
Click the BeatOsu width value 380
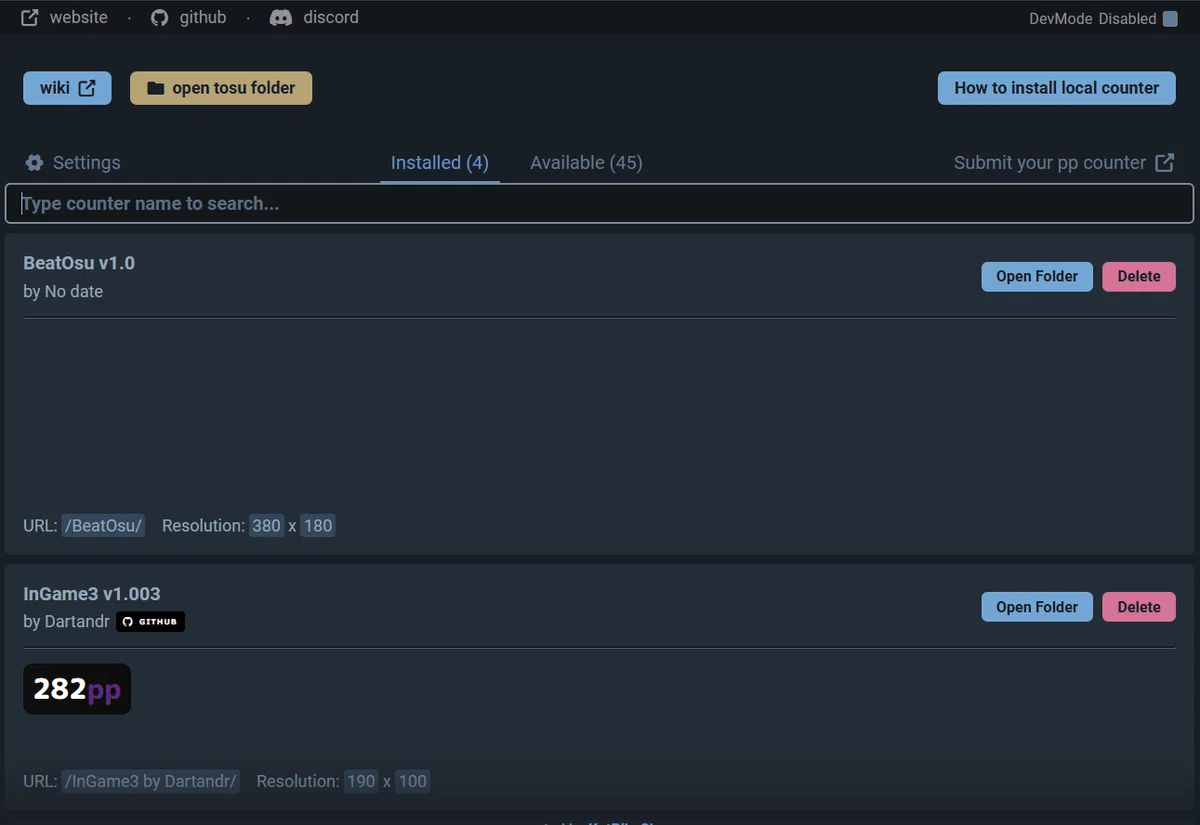267,526
